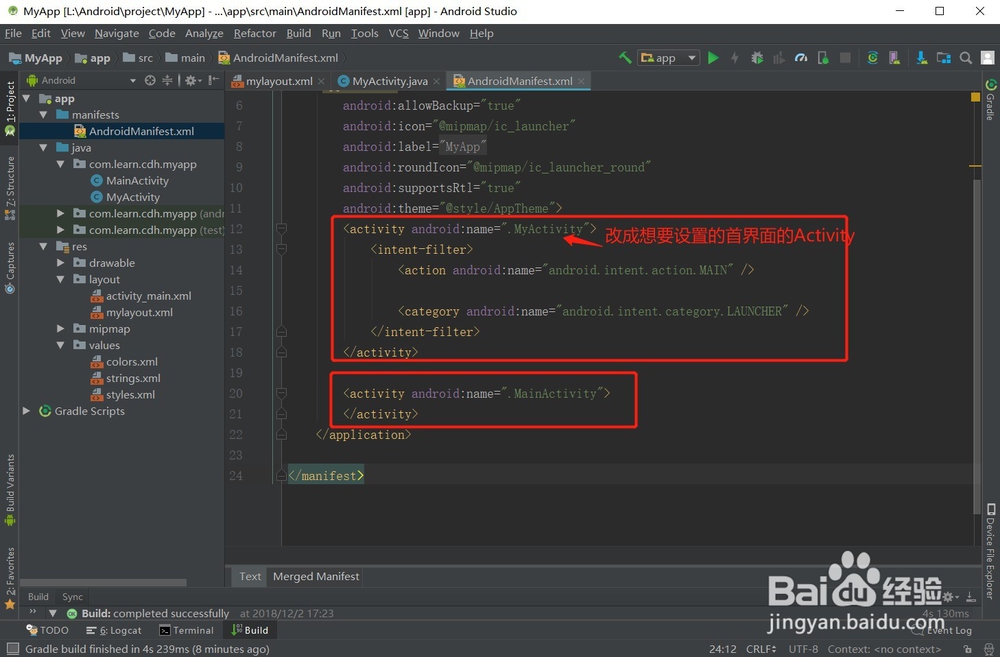Open the TODO tool window
Image resolution: width=1000 pixels, height=657 pixels.
click(47, 630)
